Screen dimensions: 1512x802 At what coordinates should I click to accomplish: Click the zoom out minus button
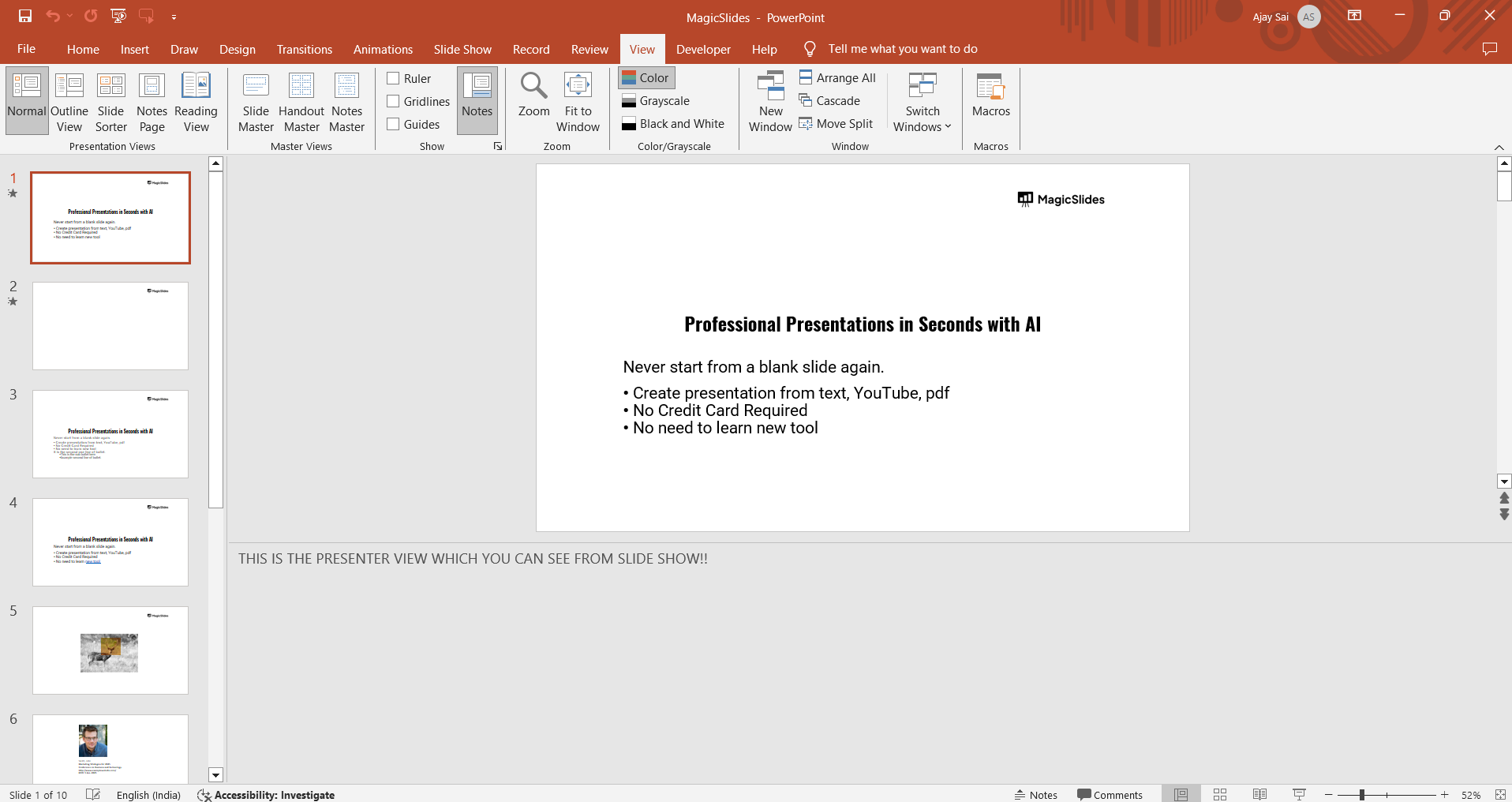pyautogui.click(x=1329, y=794)
